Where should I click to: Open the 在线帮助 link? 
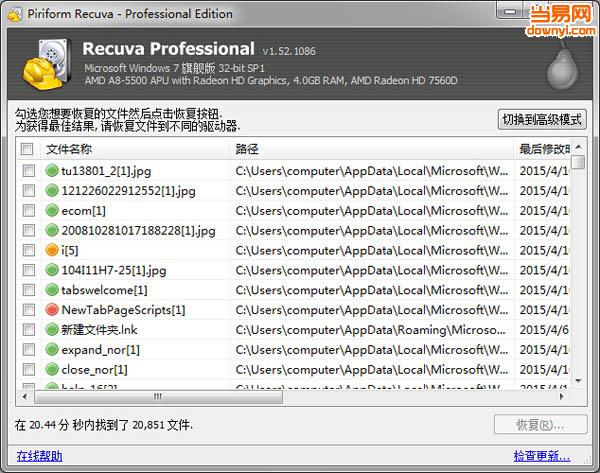pos(37,456)
